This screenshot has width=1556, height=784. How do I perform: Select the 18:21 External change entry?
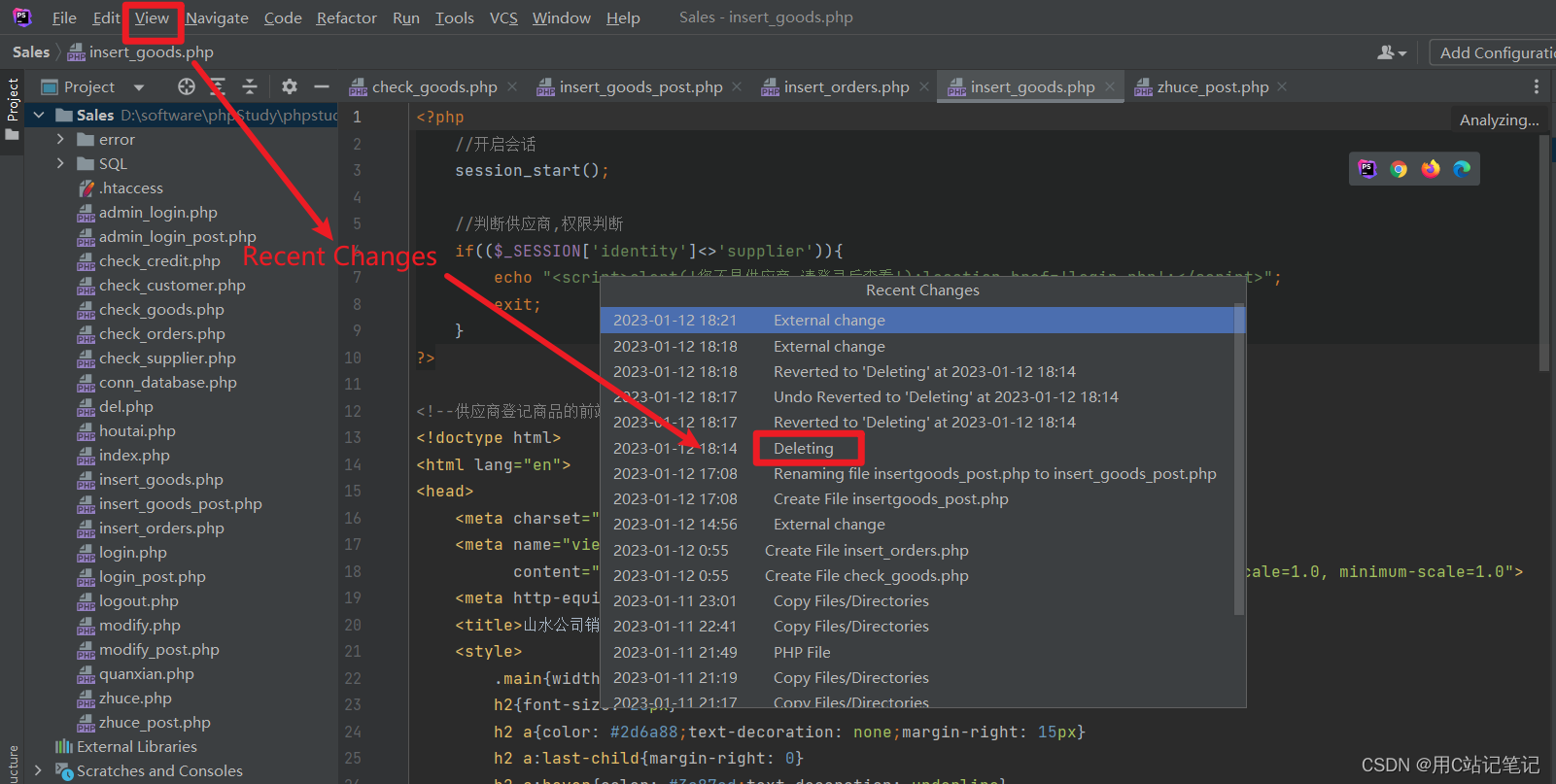(x=916, y=320)
